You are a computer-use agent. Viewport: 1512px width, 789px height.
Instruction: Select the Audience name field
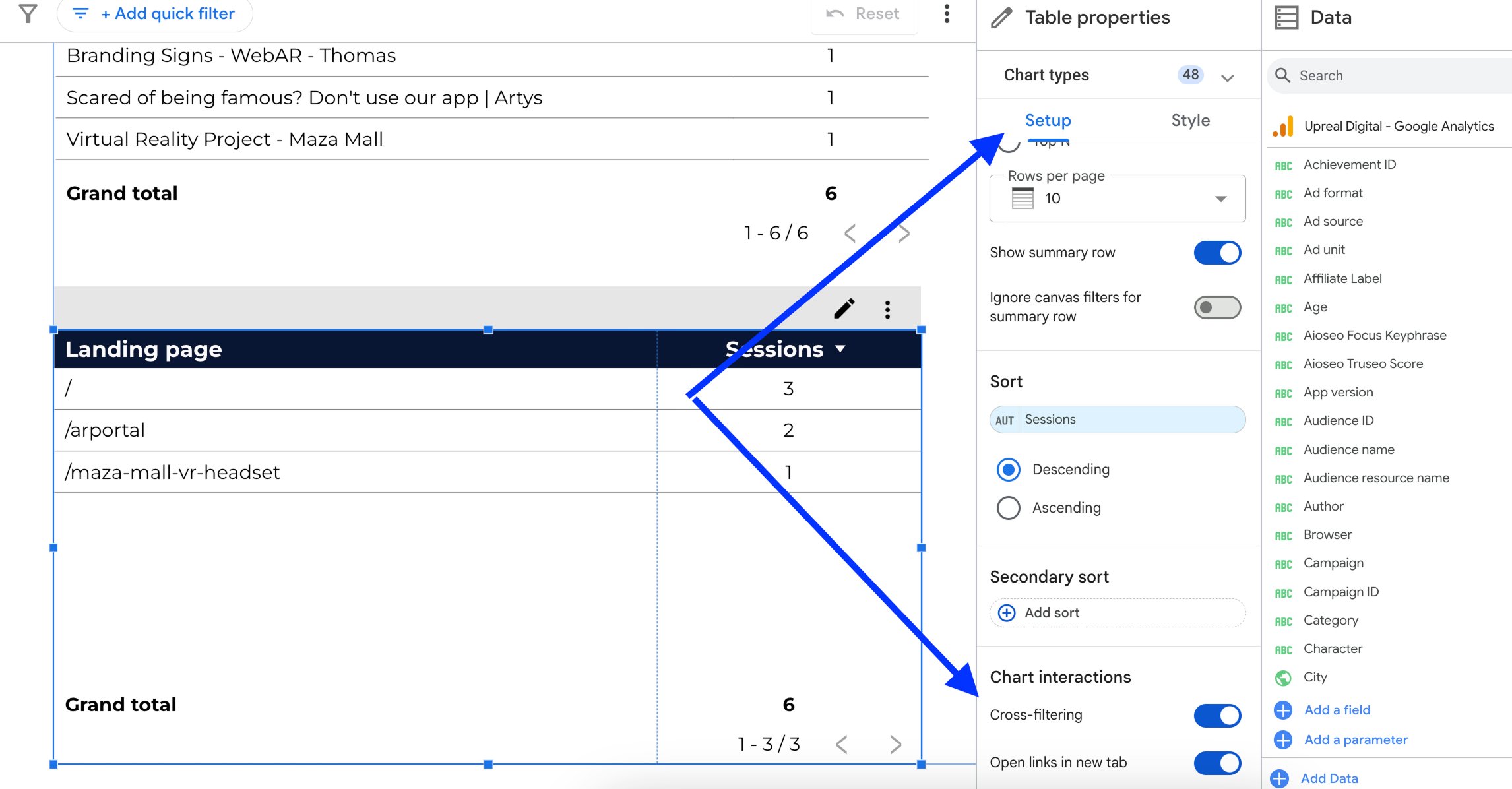[x=1348, y=449]
